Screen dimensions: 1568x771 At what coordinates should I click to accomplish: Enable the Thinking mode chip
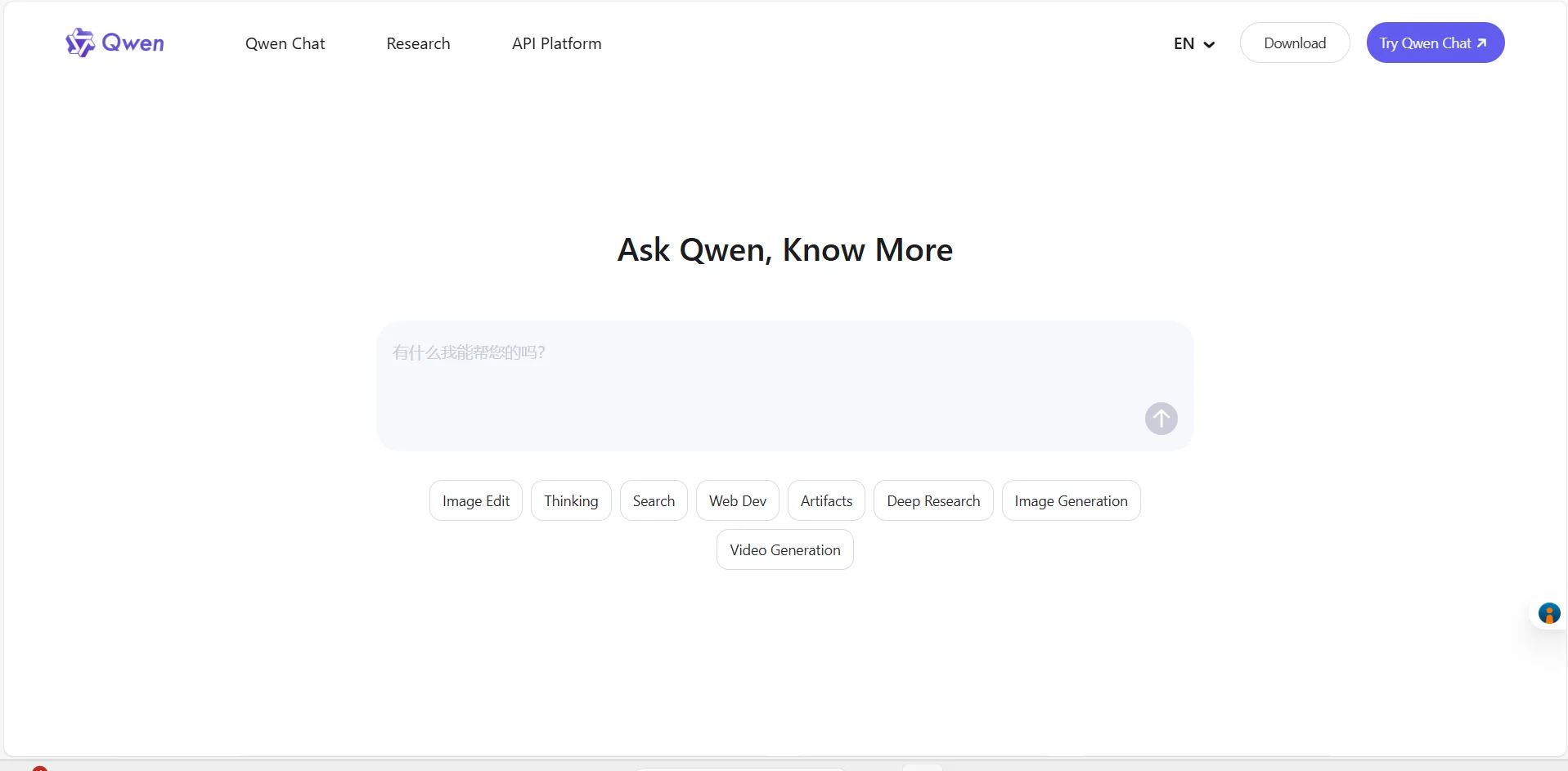pos(571,500)
